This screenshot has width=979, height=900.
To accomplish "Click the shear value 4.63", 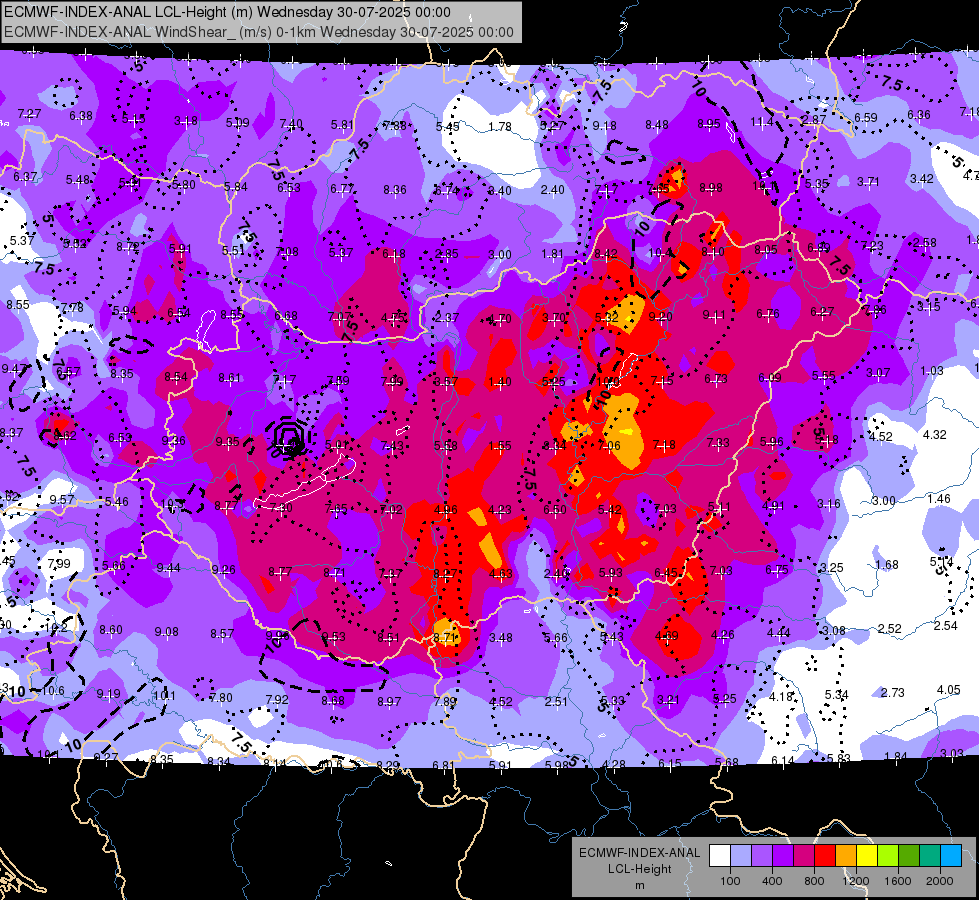I will point(501,573).
